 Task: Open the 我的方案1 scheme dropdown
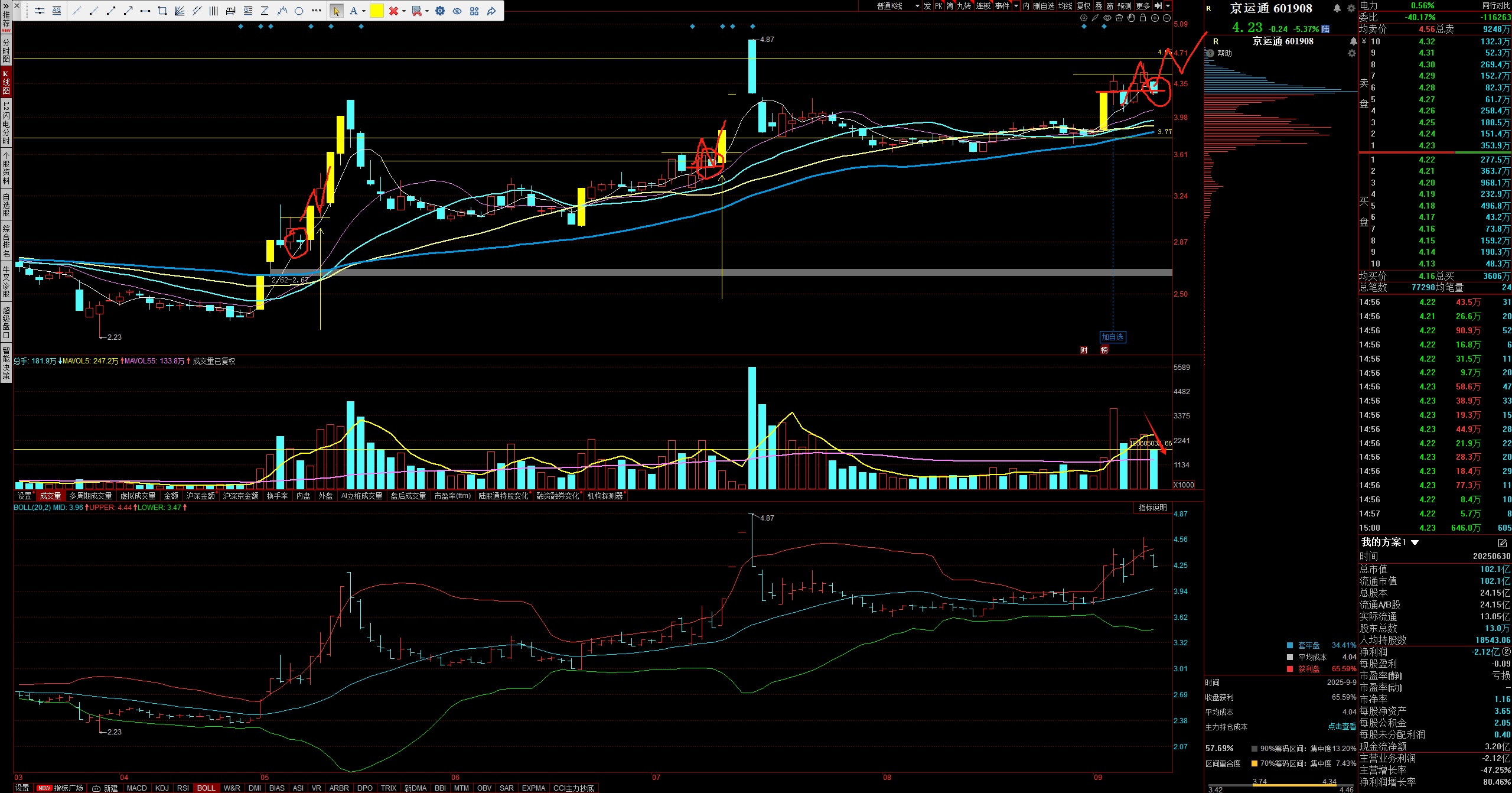(1415, 542)
